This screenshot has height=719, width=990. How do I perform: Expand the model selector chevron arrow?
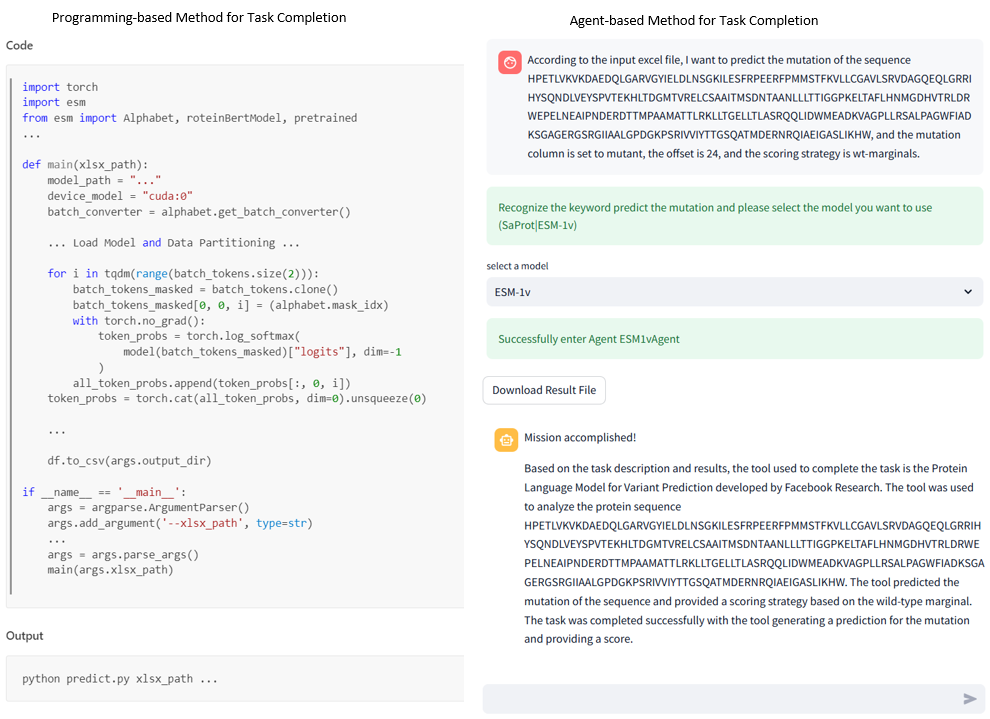[x=967, y=292]
